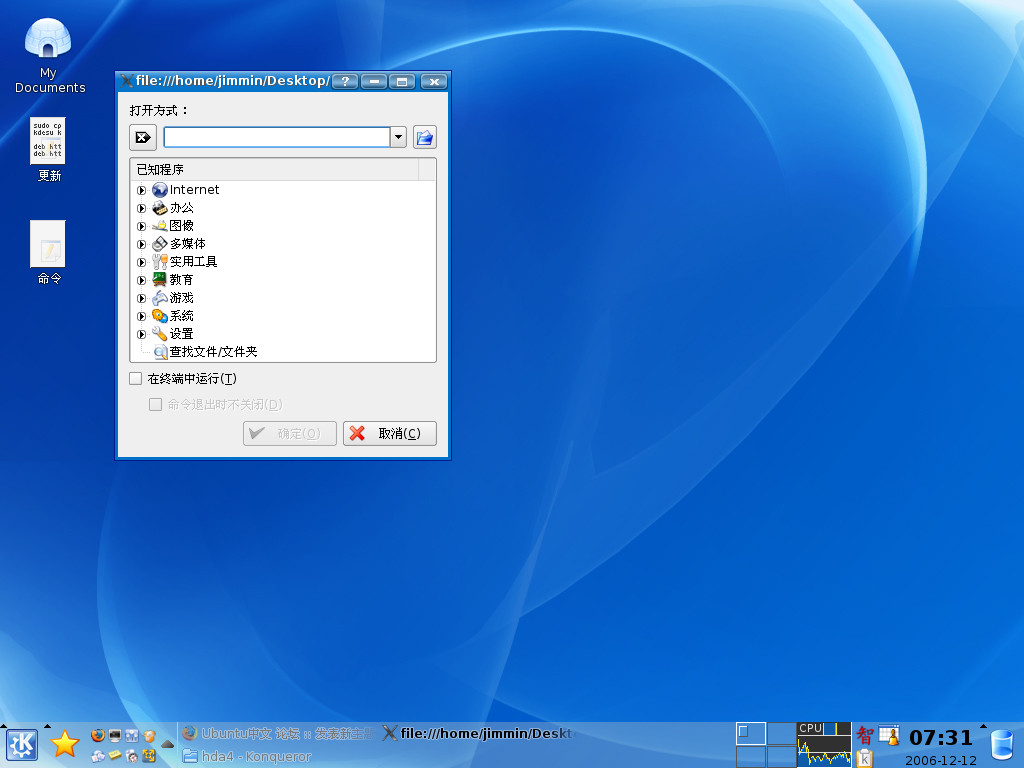Viewport: 1024px width, 768px height.
Task: Select the 设置 row text
Action: point(182,334)
